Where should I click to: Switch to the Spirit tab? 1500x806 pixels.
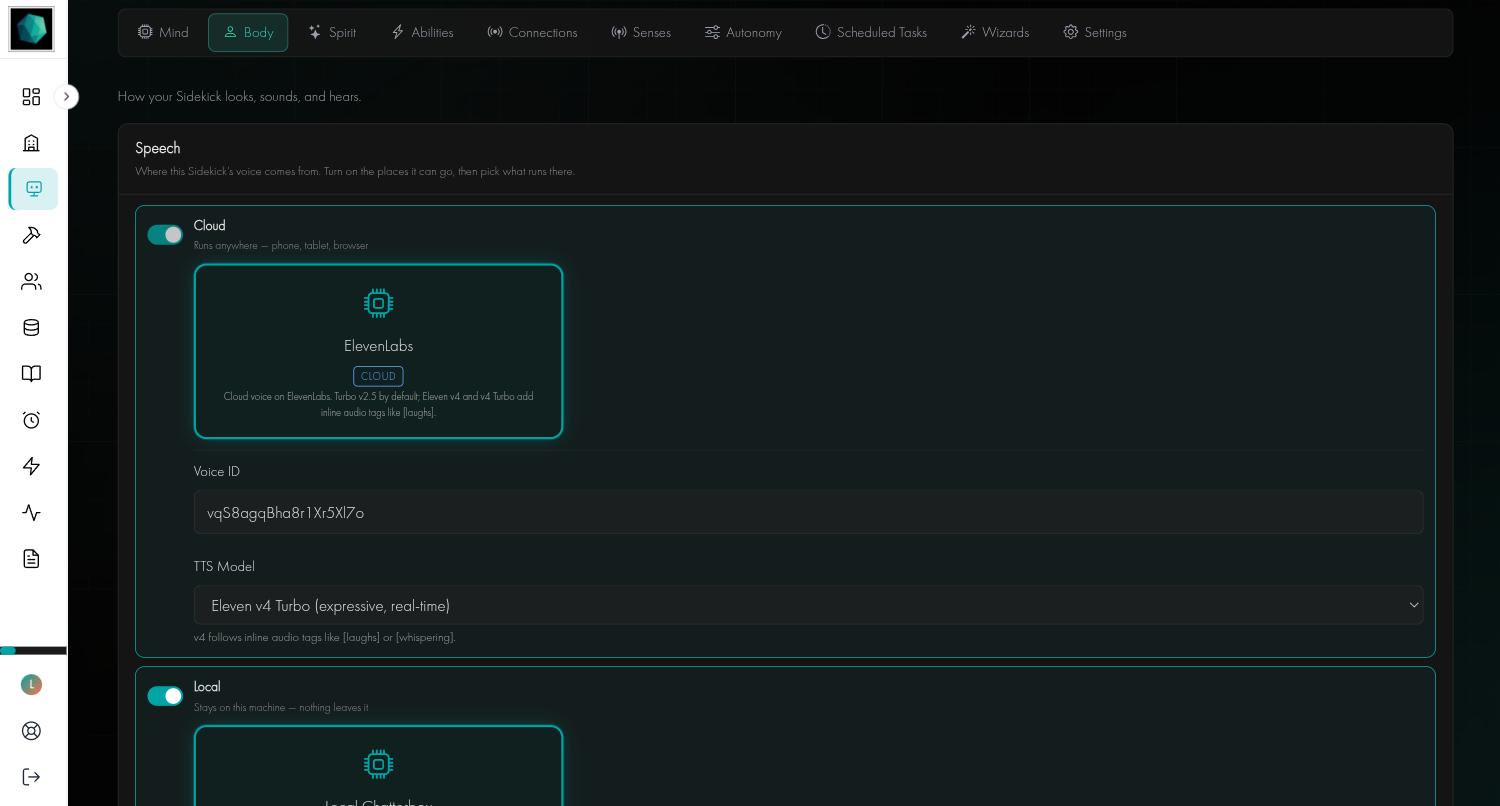[332, 33]
